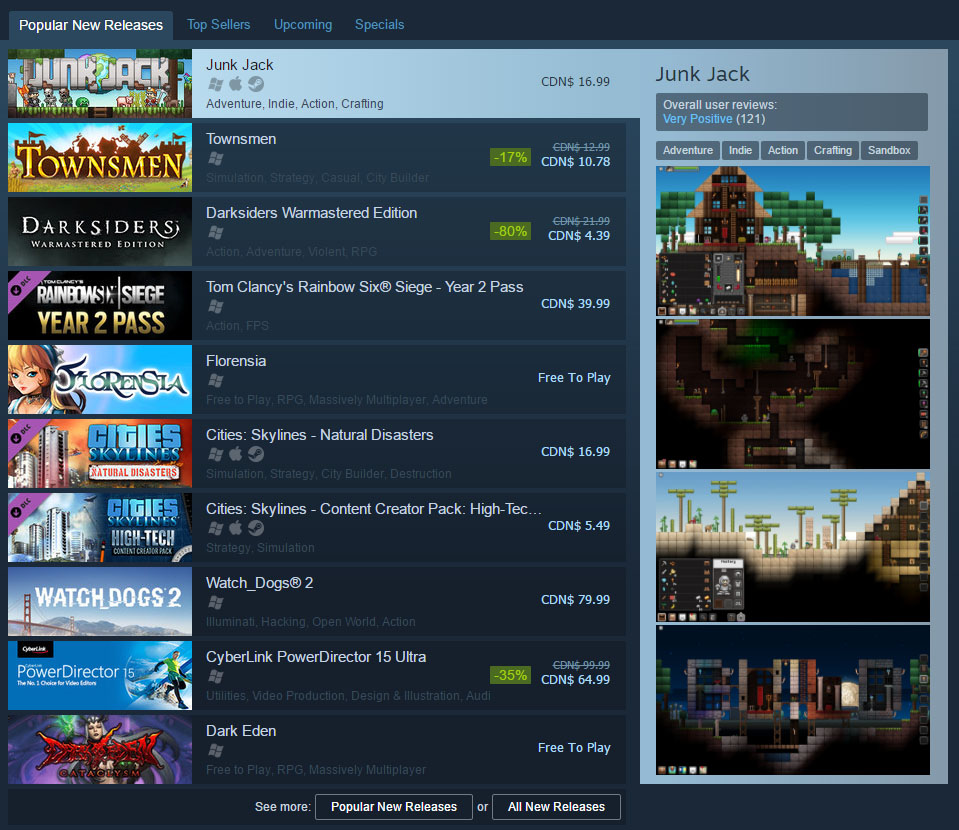Click CDN$ 79.99 Watch_Dogs 2 price
959x830 pixels.
[x=575, y=600]
